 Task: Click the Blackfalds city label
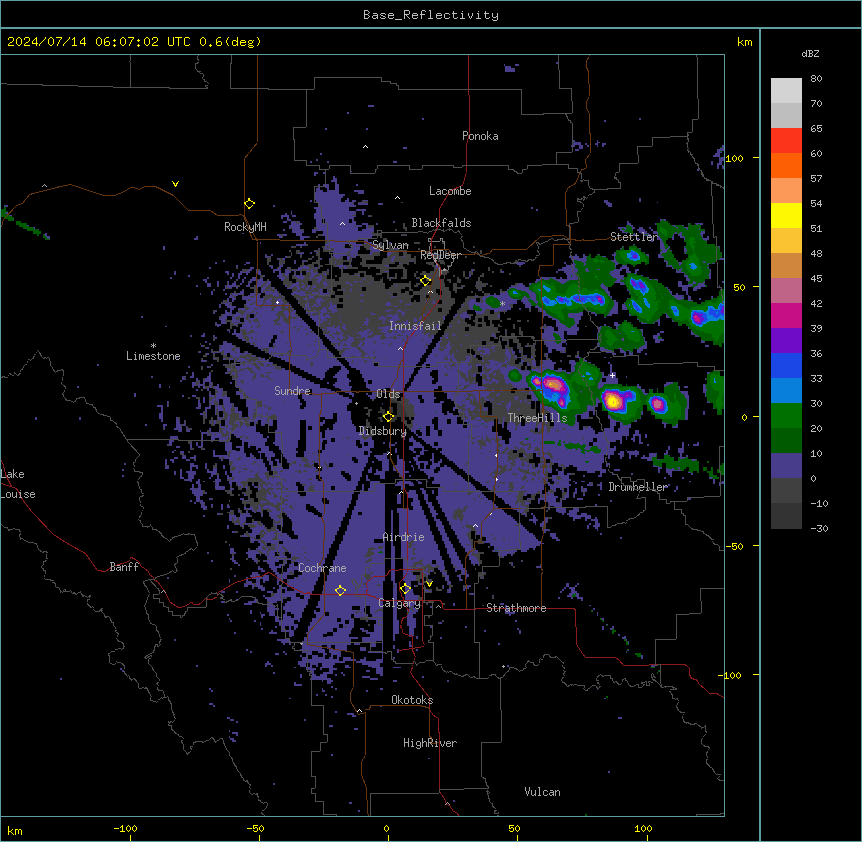pos(441,223)
